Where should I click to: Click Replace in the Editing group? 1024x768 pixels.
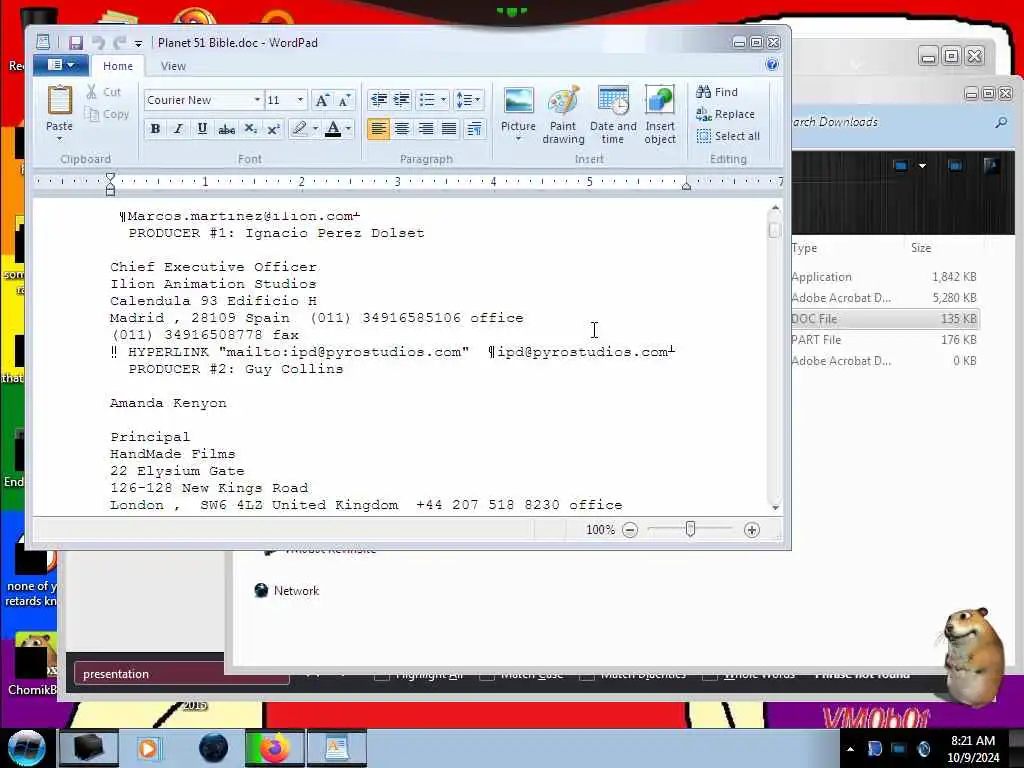[x=726, y=114]
